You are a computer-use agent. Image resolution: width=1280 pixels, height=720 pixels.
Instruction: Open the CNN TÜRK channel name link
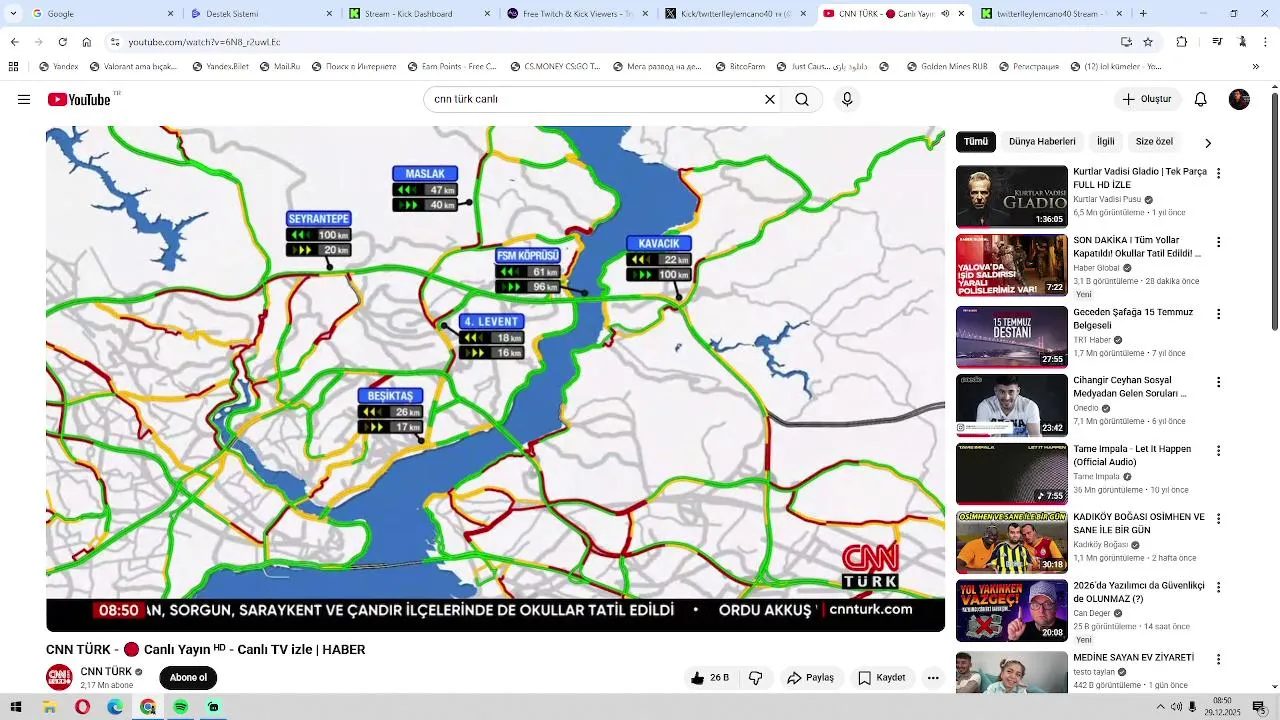pos(106,672)
